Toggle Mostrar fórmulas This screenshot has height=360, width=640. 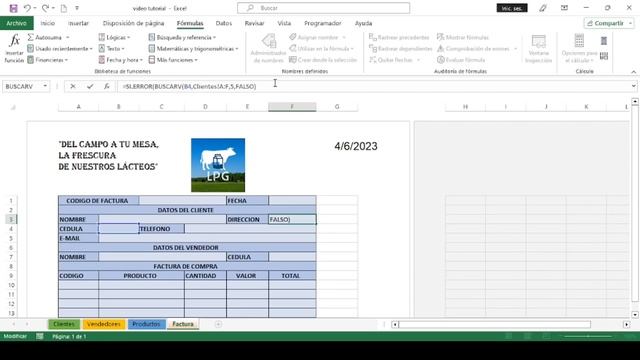pos(462,37)
